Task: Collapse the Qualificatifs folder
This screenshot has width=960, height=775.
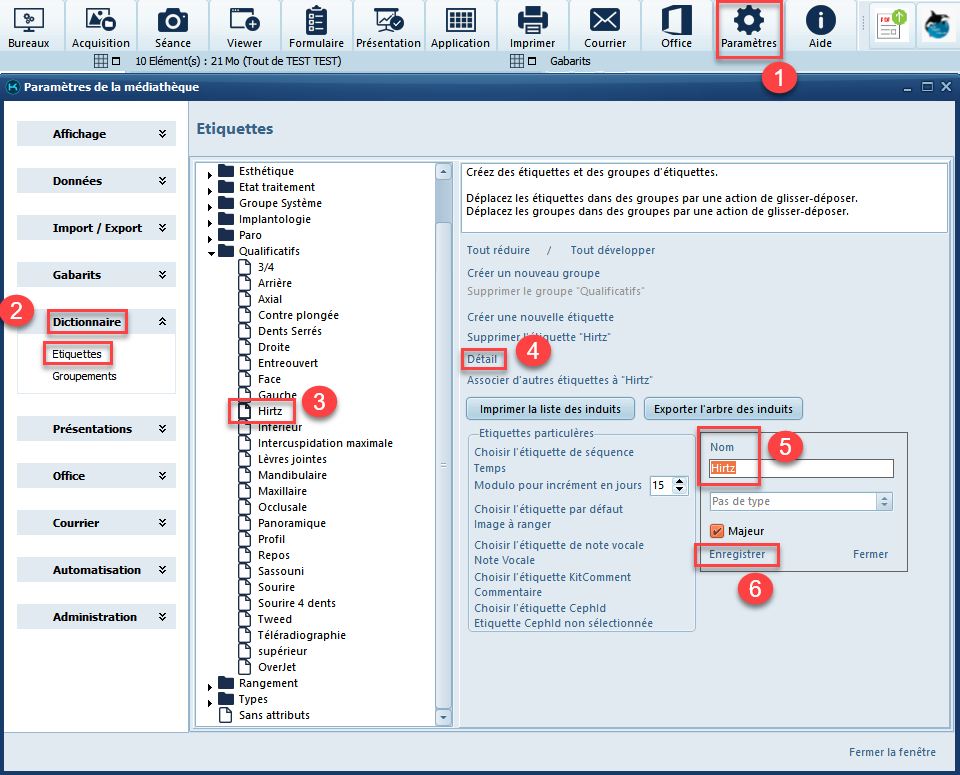Action: [x=210, y=252]
